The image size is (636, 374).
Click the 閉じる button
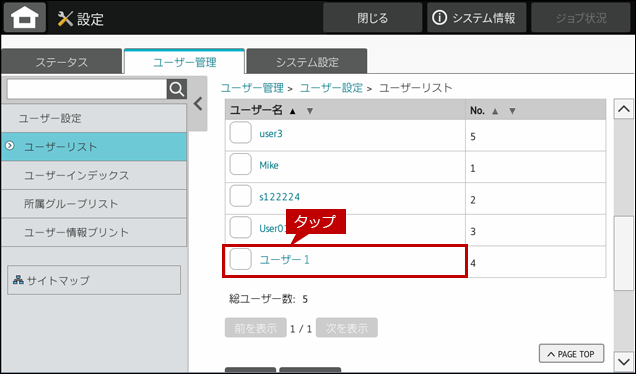point(372,18)
